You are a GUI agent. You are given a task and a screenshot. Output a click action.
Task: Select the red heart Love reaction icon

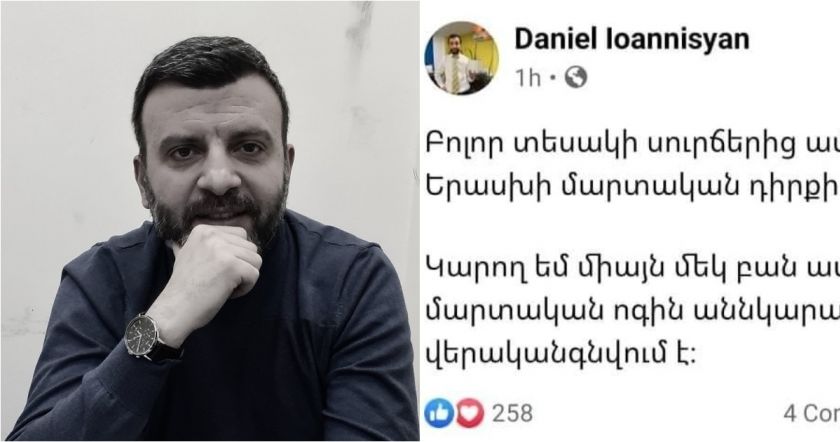pyautogui.click(x=470, y=414)
